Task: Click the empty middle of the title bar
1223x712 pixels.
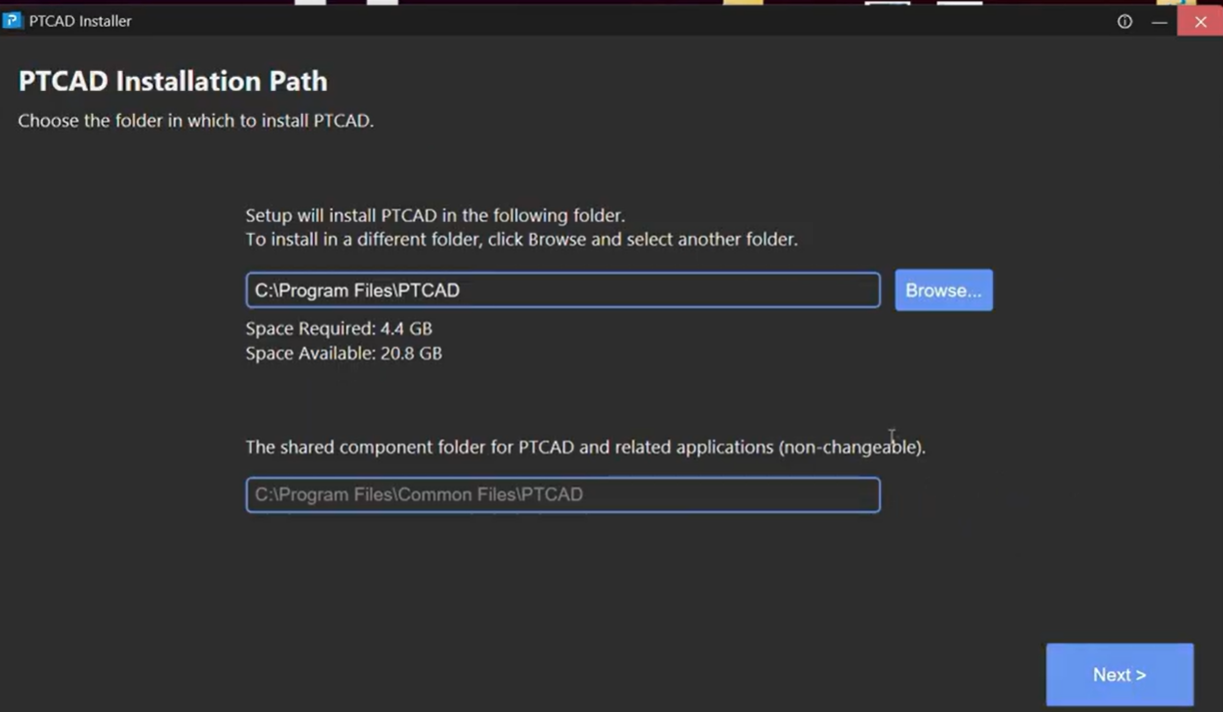Action: pyautogui.click(x=600, y=21)
